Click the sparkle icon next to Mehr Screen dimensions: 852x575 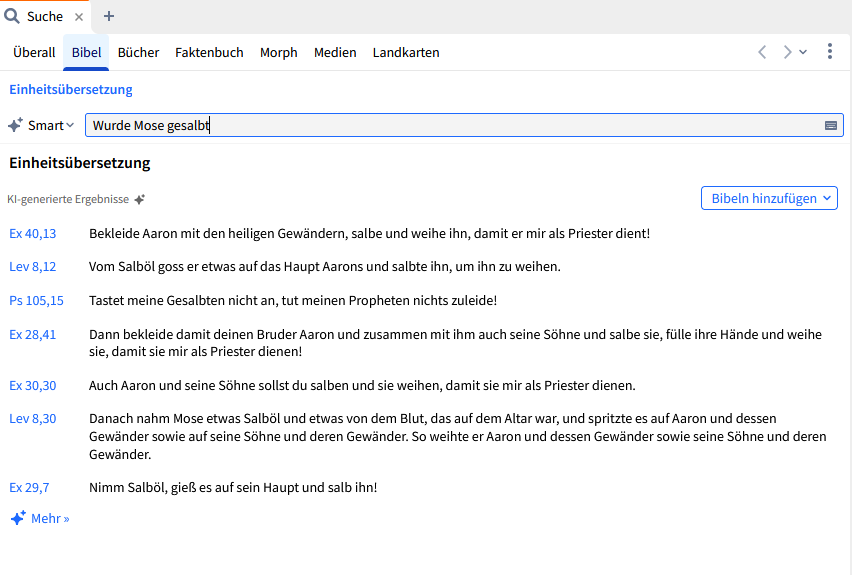point(18,518)
